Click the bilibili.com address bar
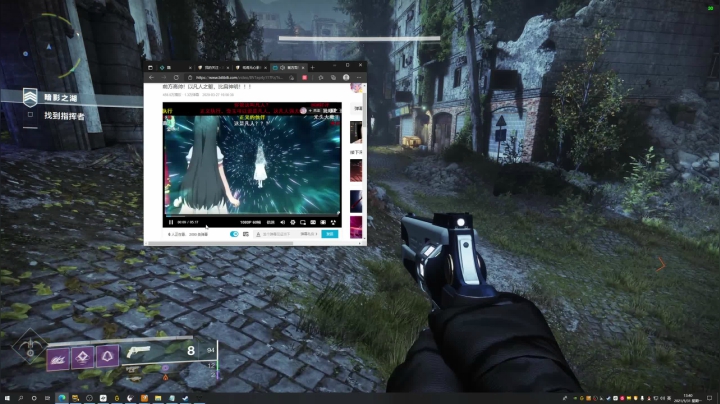 pos(239,78)
